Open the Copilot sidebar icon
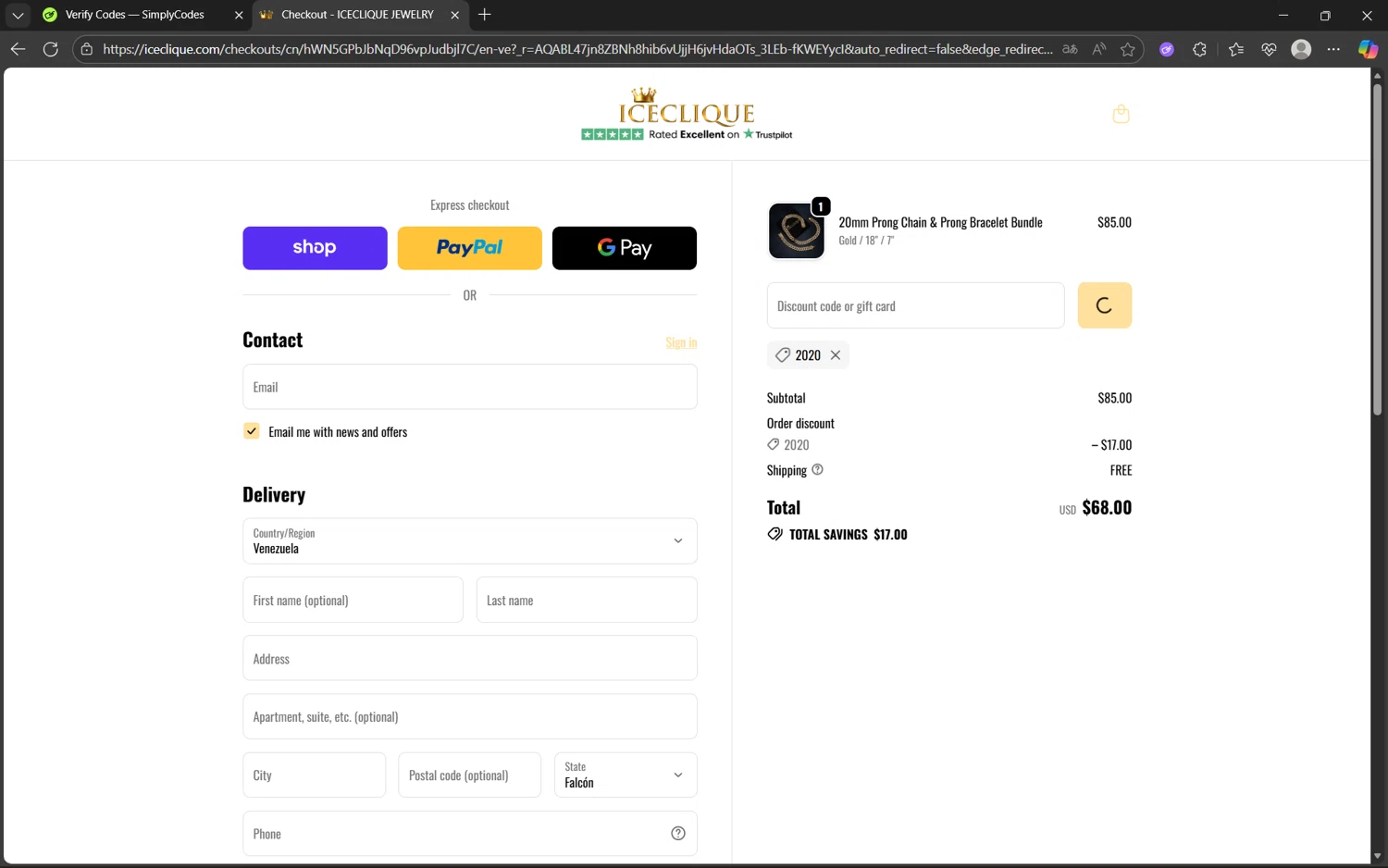Viewport: 1388px width, 868px height. point(1368,49)
